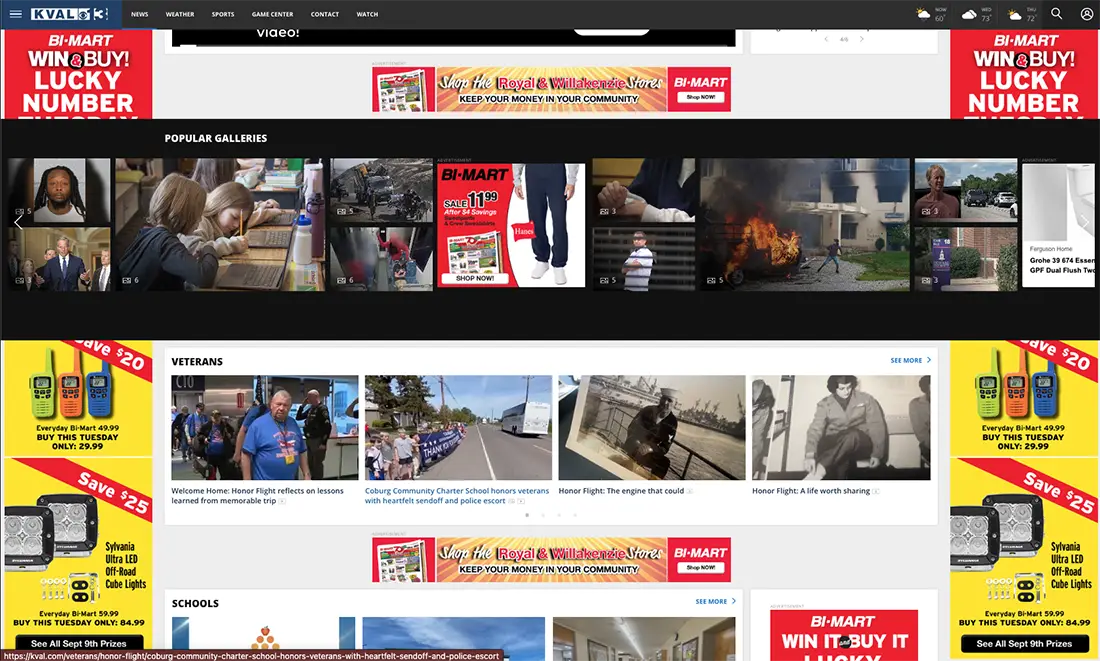Open 'Welcome Home: Honor Flight reflects' article
1100x661 pixels.
pyautogui.click(x=257, y=495)
